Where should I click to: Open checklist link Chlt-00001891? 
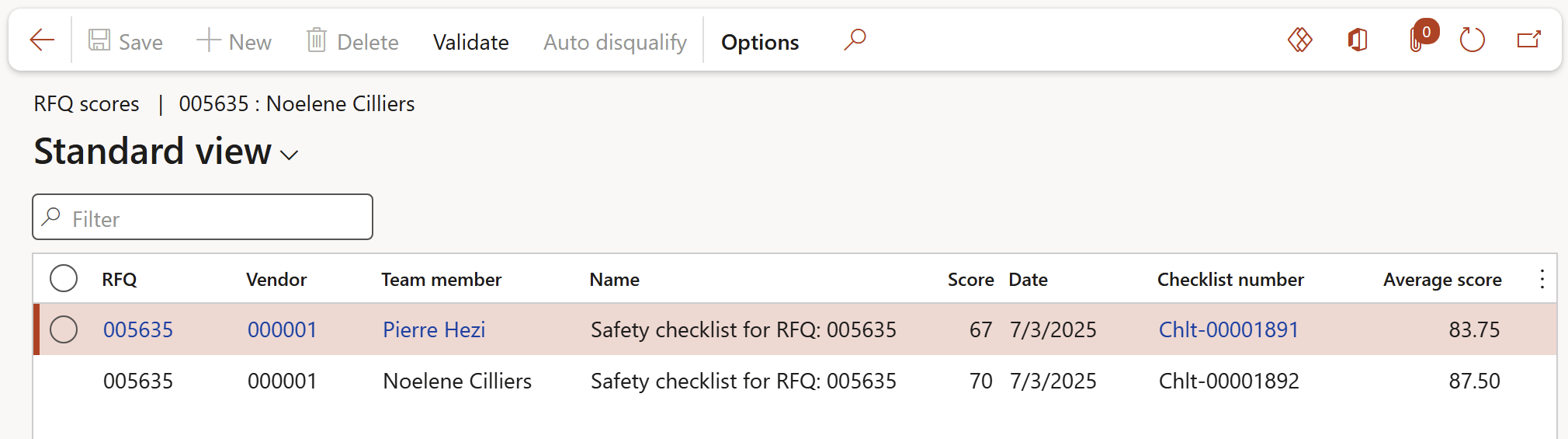point(1228,329)
